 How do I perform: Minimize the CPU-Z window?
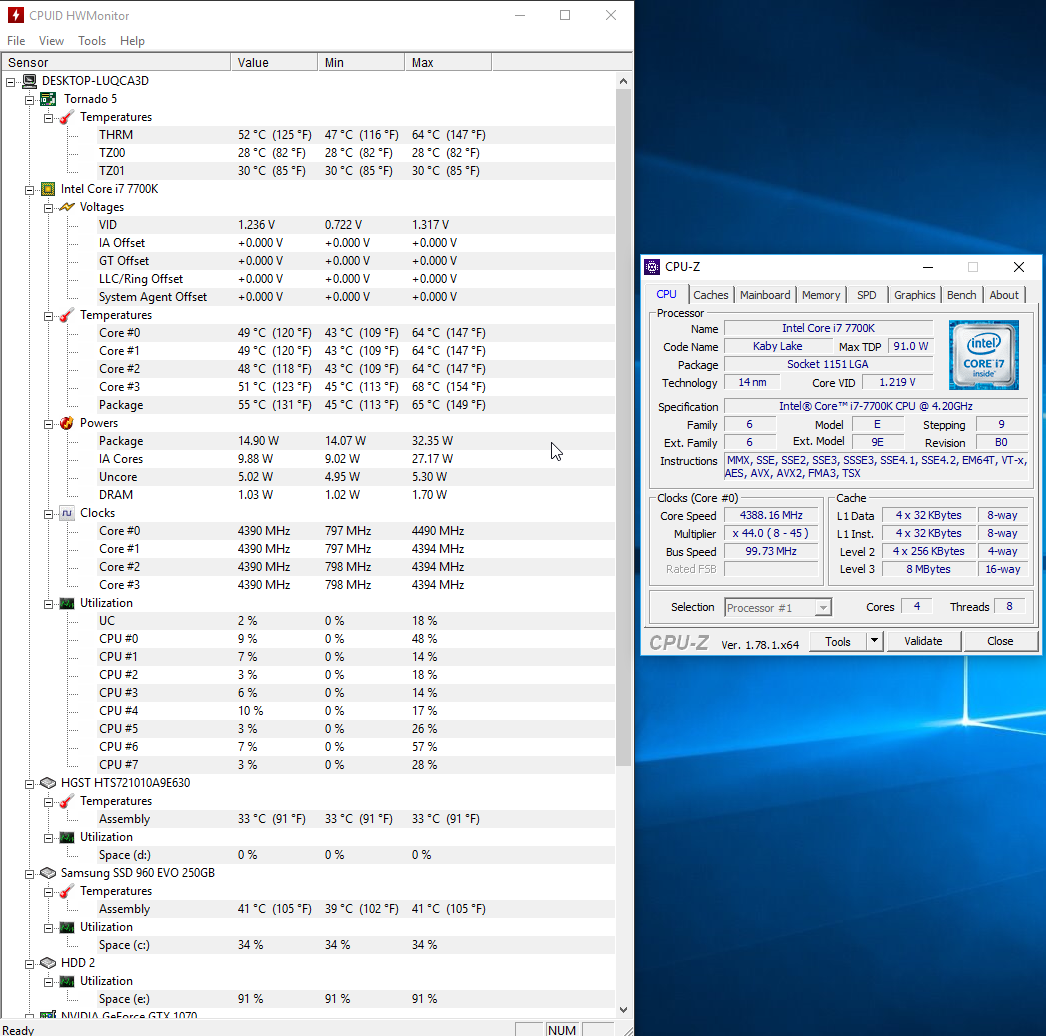927,268
